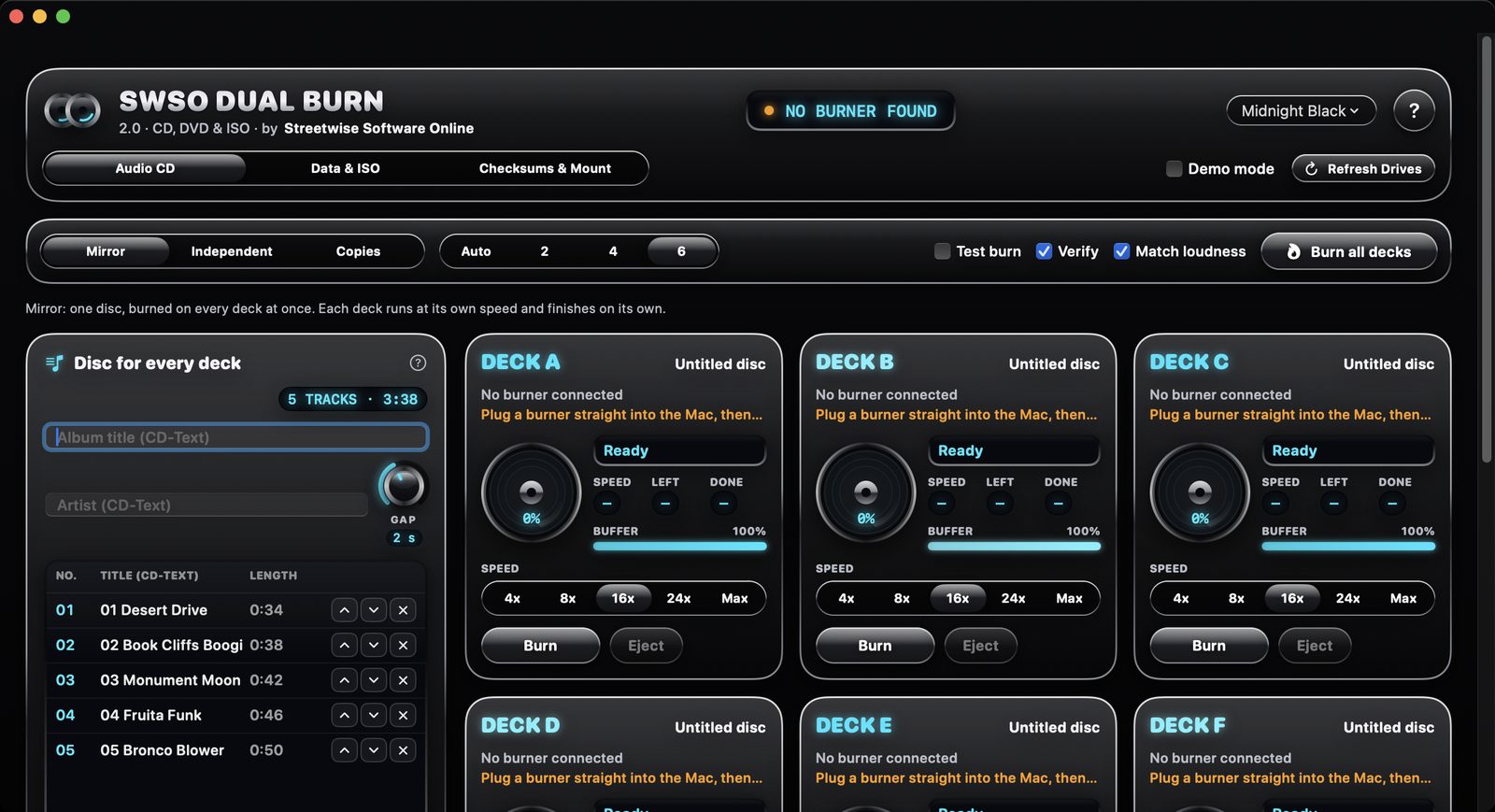
Task: Eject the disc in Deck C
Action: coord(1314,646)
